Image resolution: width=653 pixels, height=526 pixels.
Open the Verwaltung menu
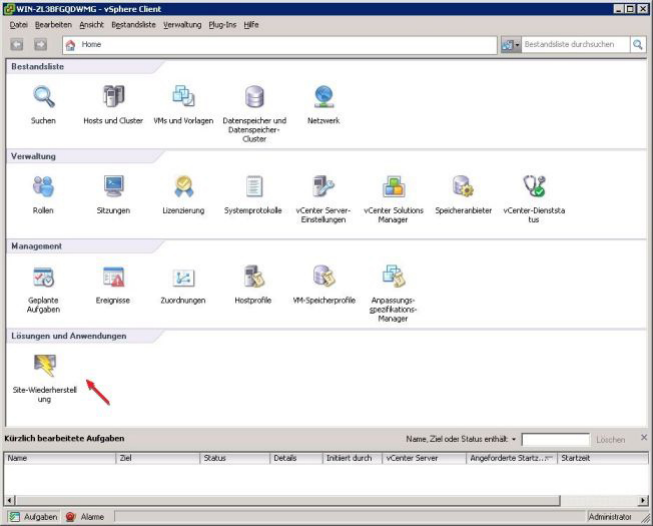(x=182, y=25)
